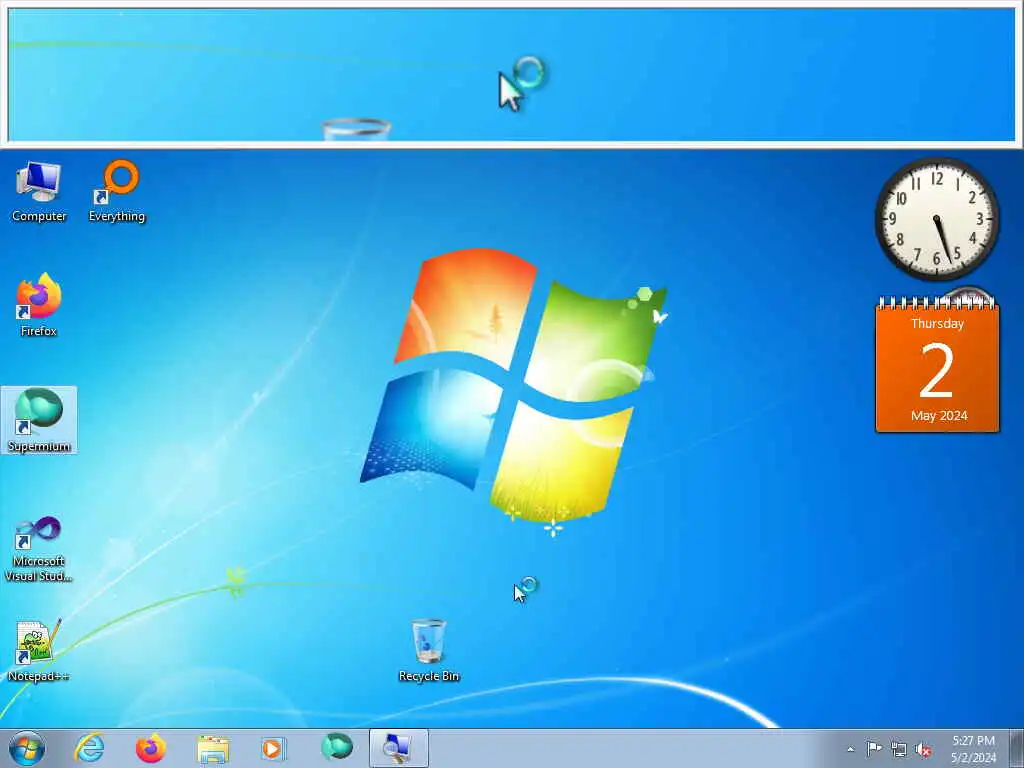
Task: Open the network tray icon
Action: click(899, 749)
